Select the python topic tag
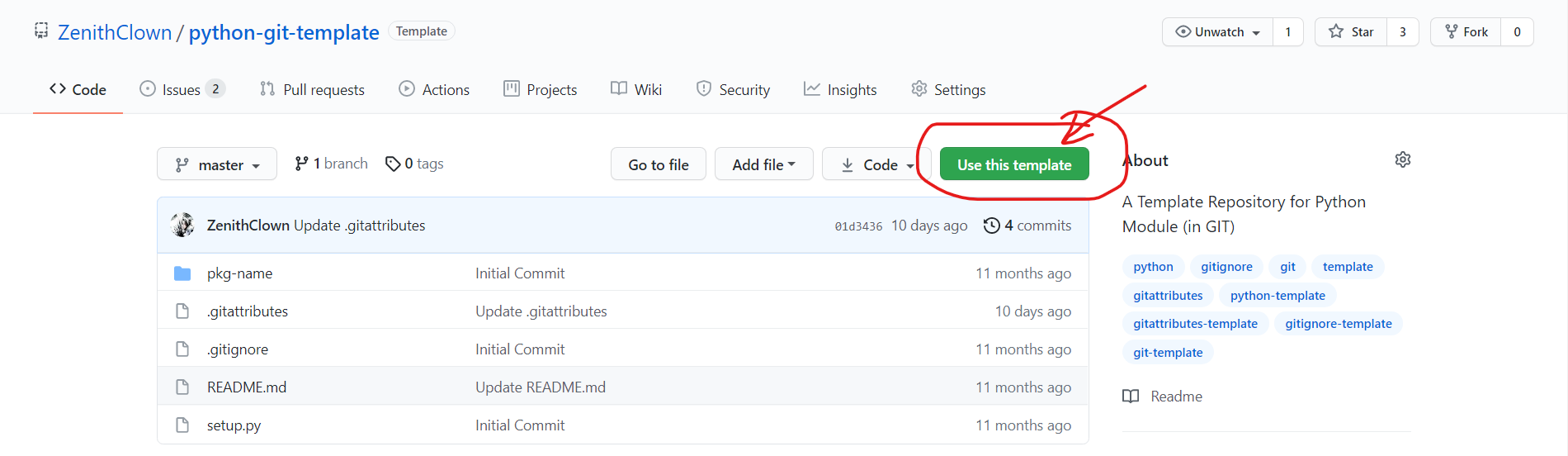 (1153, 267)
